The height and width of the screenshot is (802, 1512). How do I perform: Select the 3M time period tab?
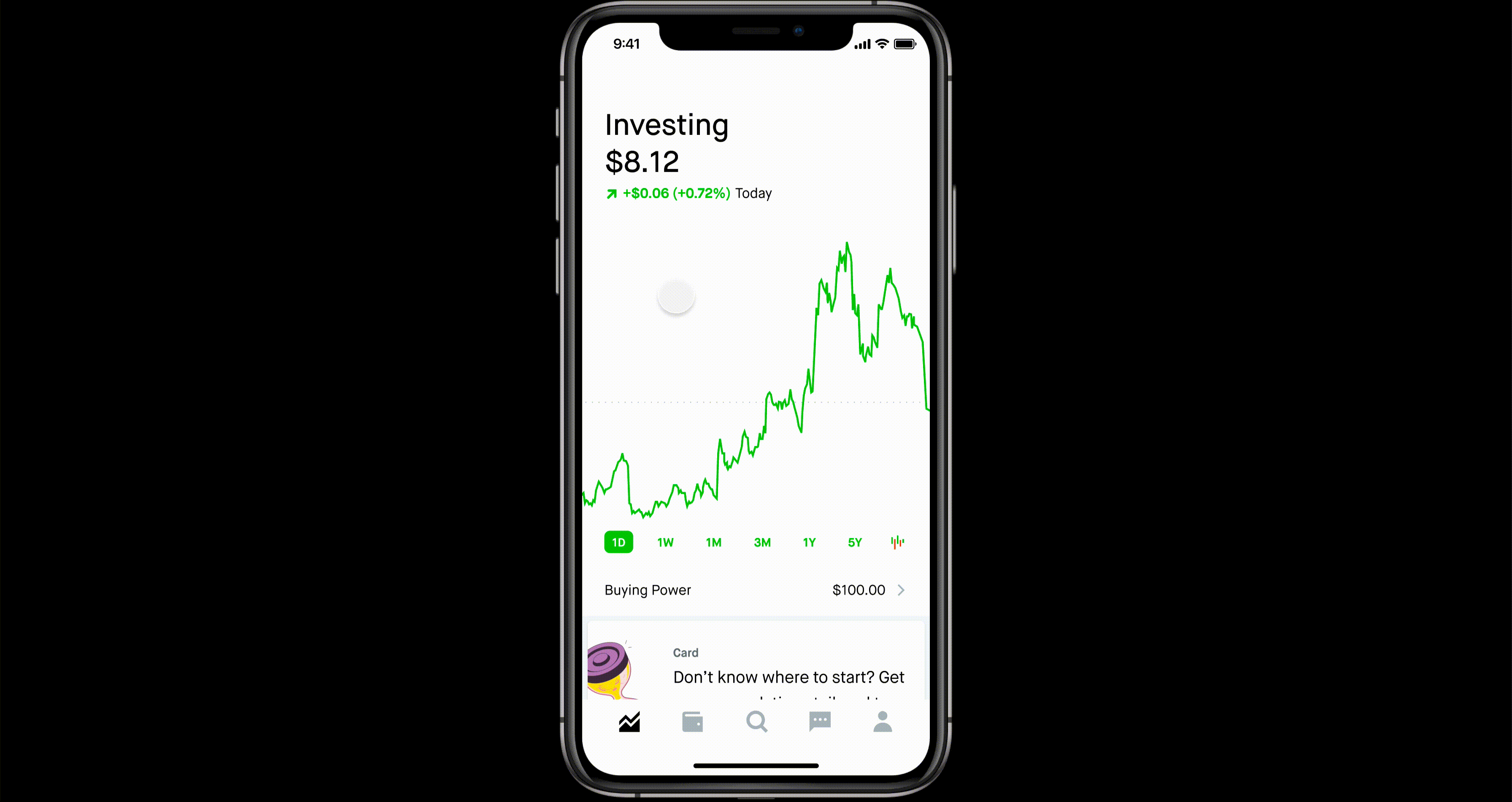[x=762, y=542]
